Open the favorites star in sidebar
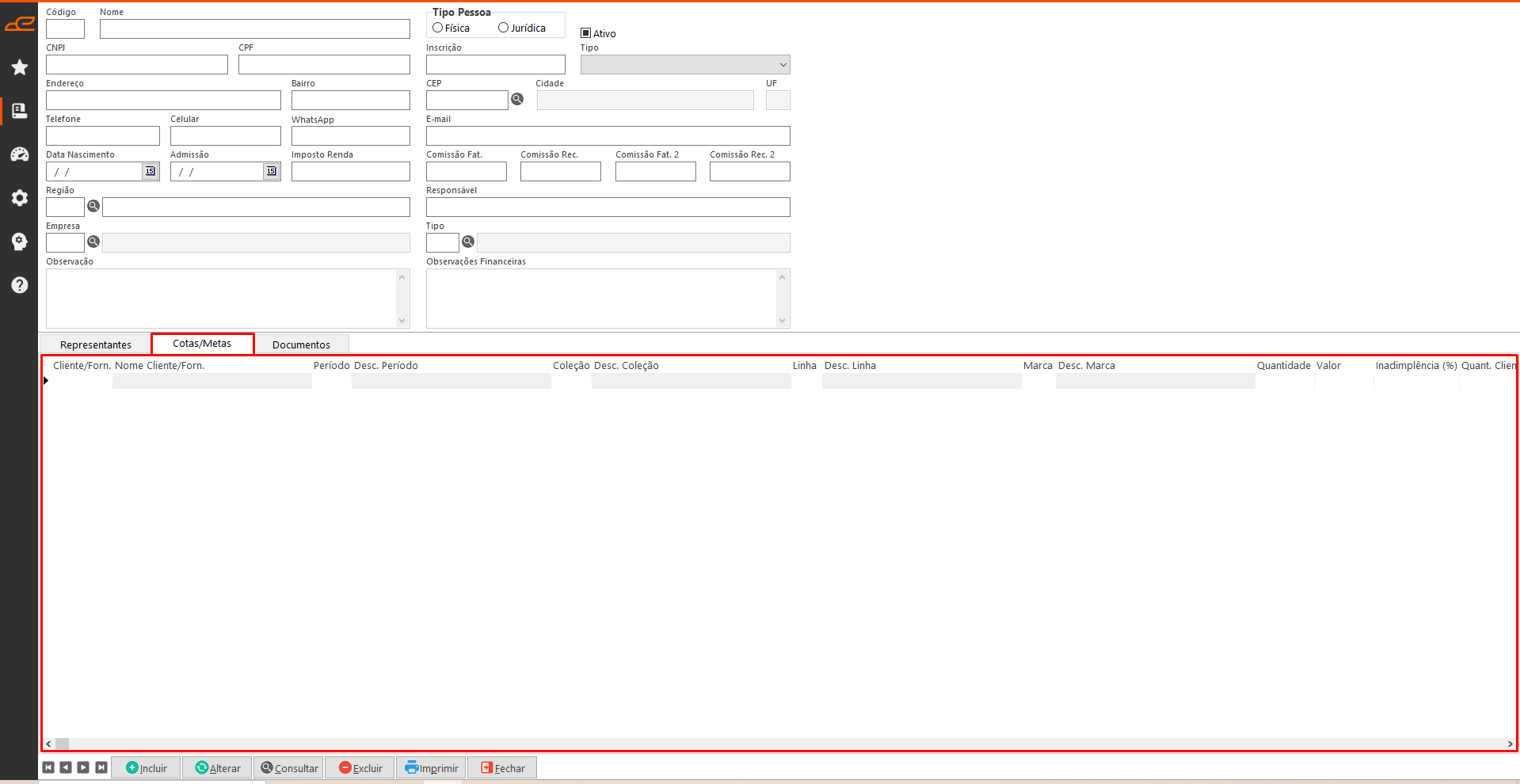This screenshot has height=784, width=1520. (20, 67)
